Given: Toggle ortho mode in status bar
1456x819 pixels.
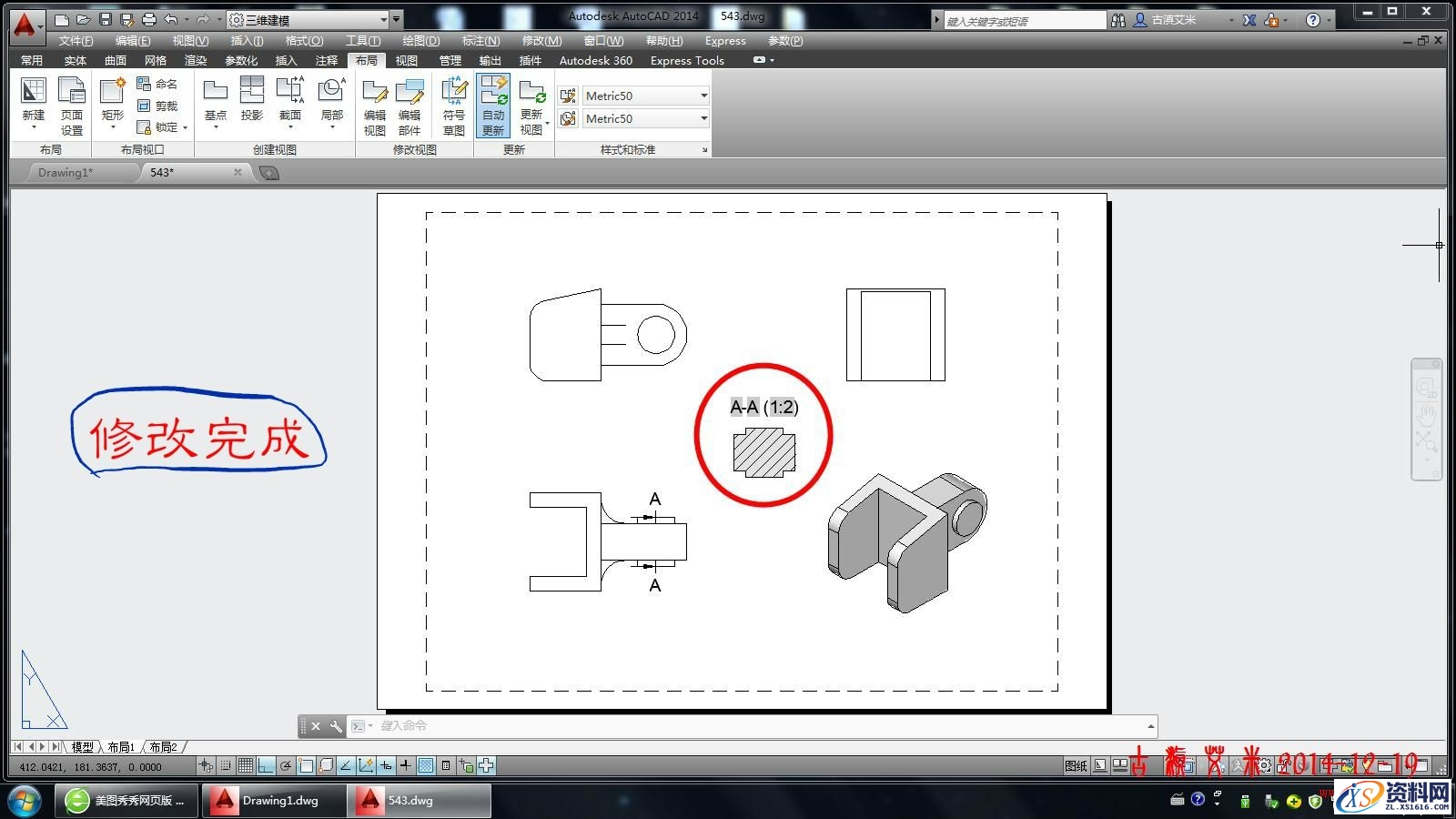Looking at the screenshot, I should [x=266, y=766].
